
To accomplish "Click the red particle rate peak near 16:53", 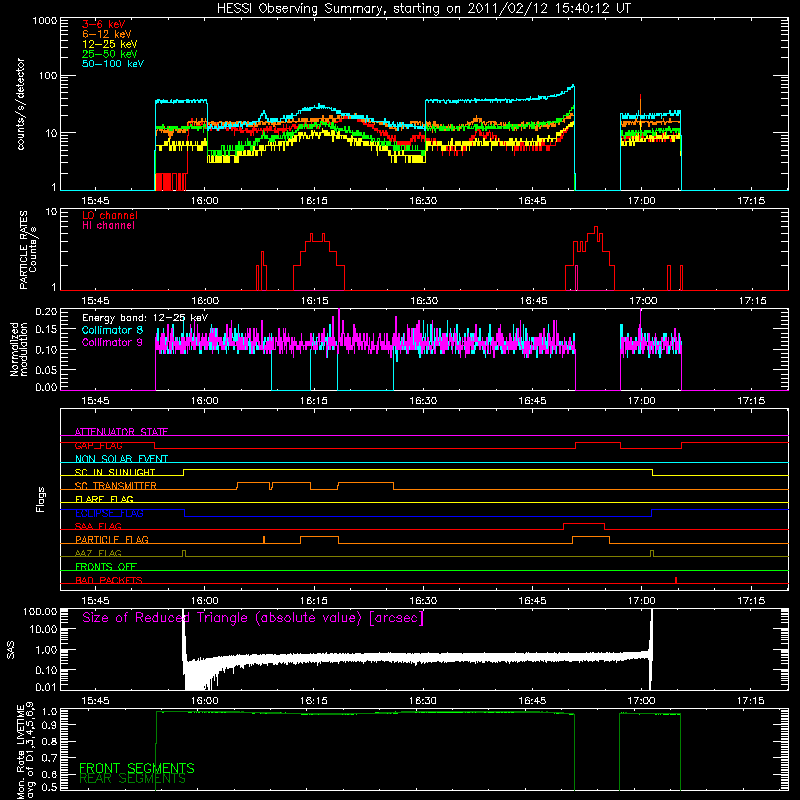I will click(x=596, y=229).
